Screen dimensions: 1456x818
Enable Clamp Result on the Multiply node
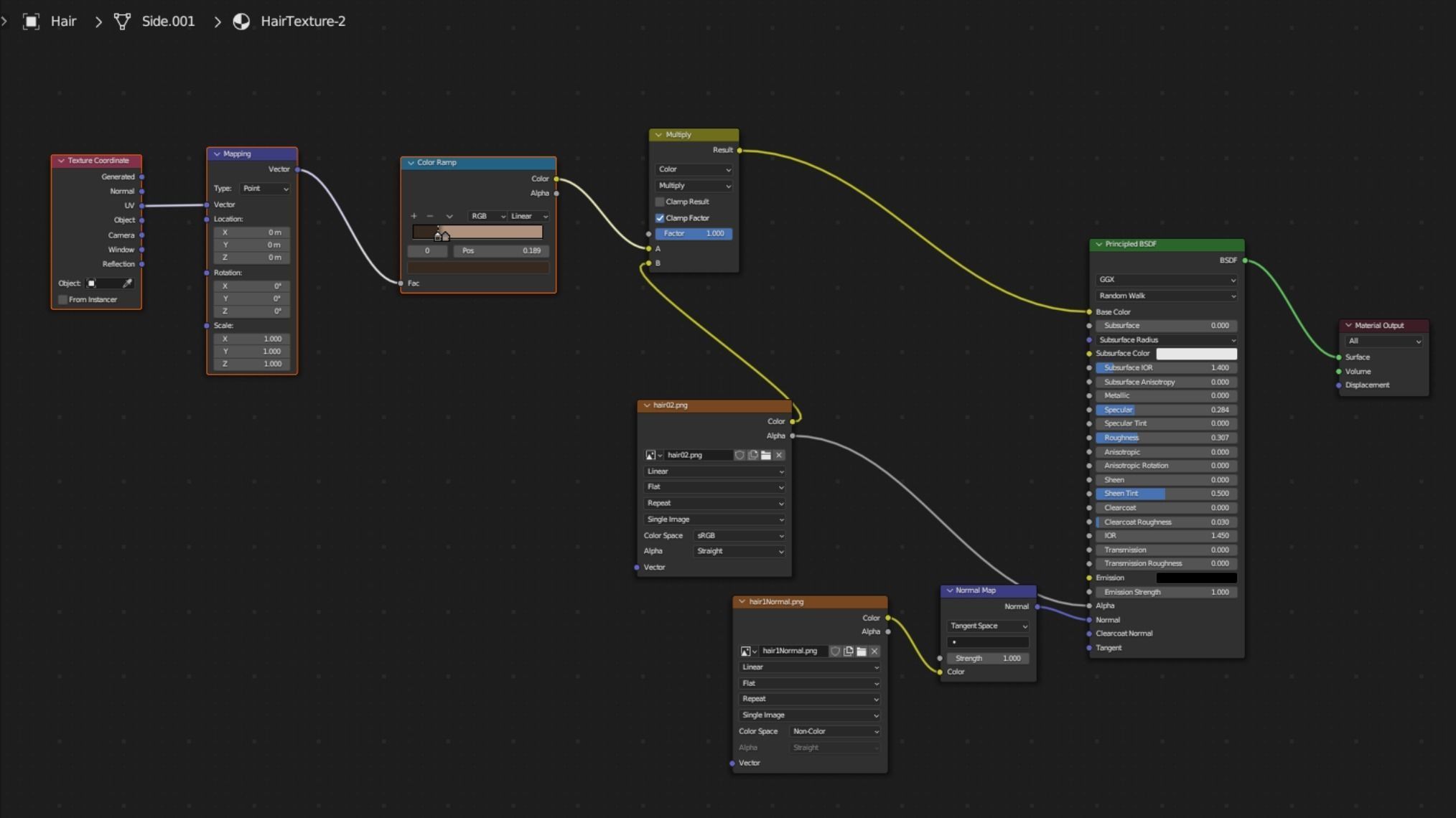(x=660, y=202)
